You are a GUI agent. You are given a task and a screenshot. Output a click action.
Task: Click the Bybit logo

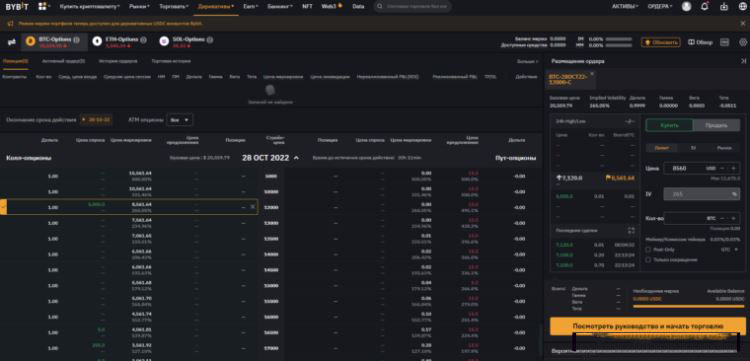point(17,7)
